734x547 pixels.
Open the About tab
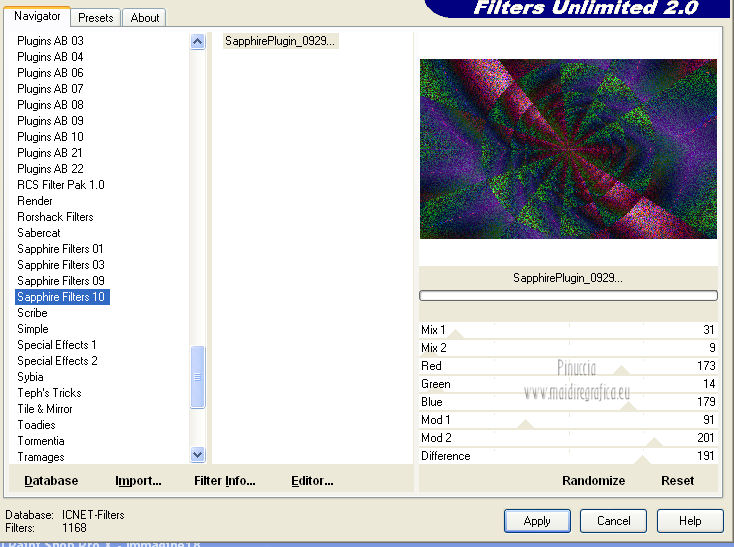point(145,18)
